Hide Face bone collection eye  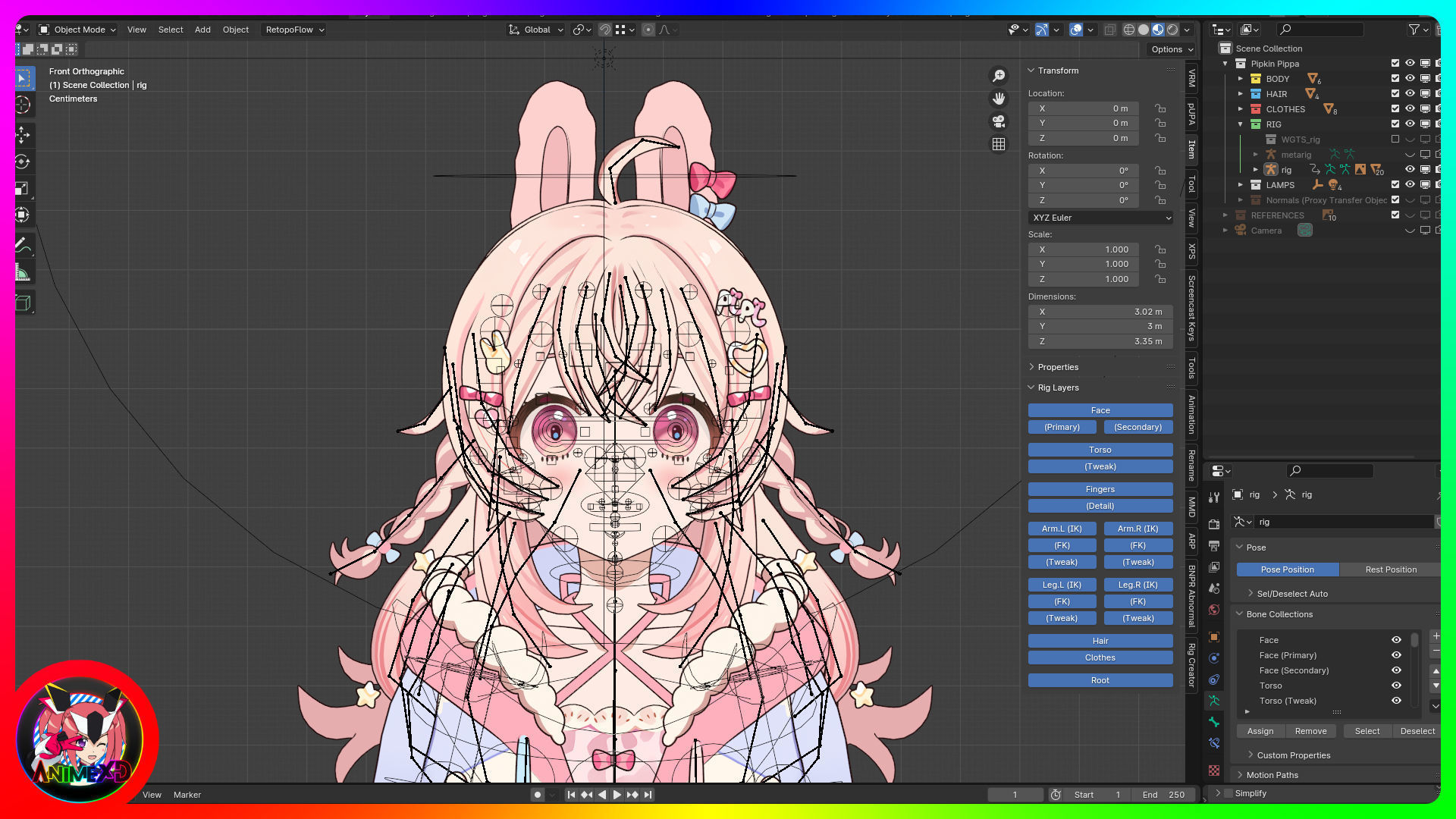pyautogui.click(x=1396, y=640)
